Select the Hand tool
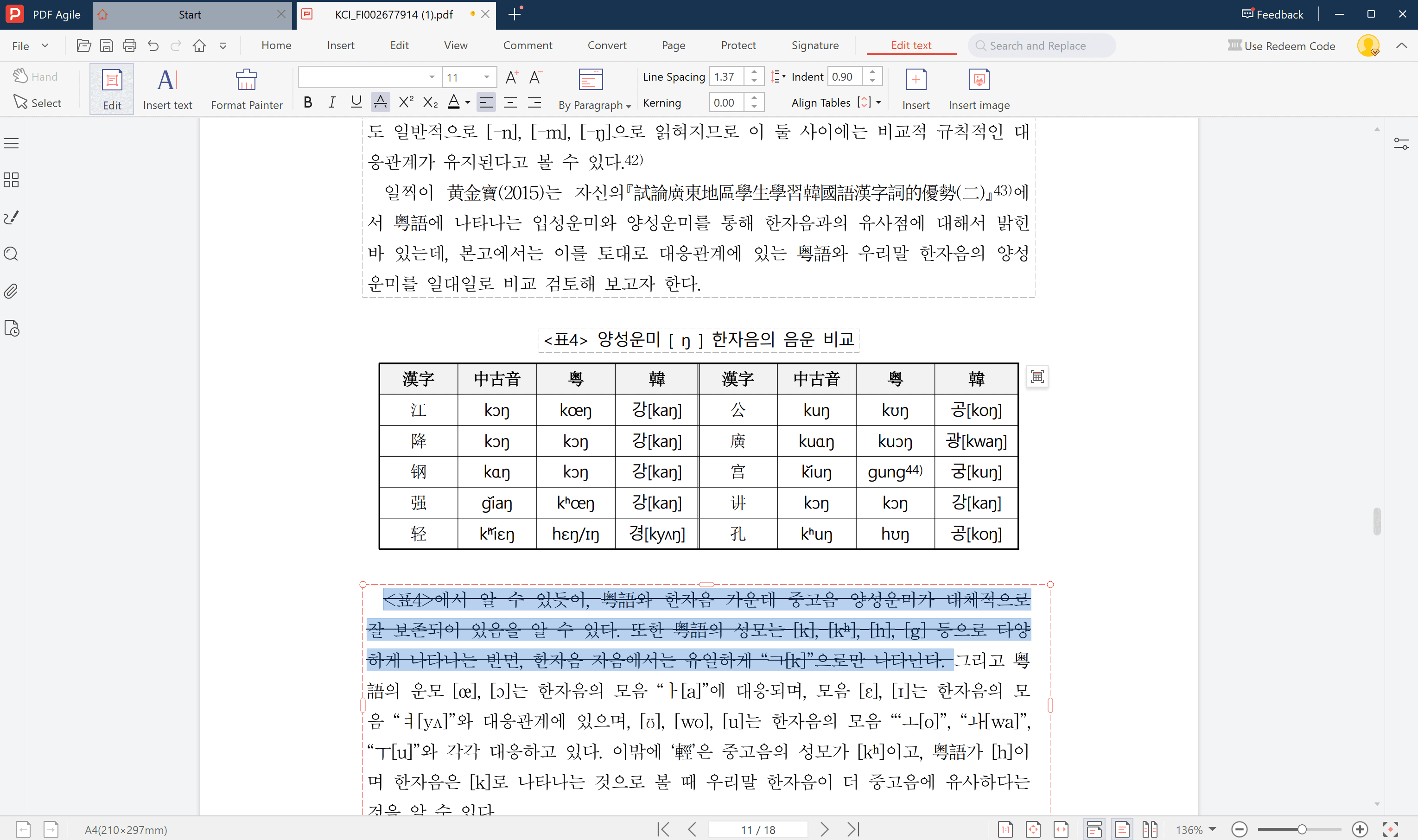The height and width of the screenshot is (840, 1418). coord(36,76)
